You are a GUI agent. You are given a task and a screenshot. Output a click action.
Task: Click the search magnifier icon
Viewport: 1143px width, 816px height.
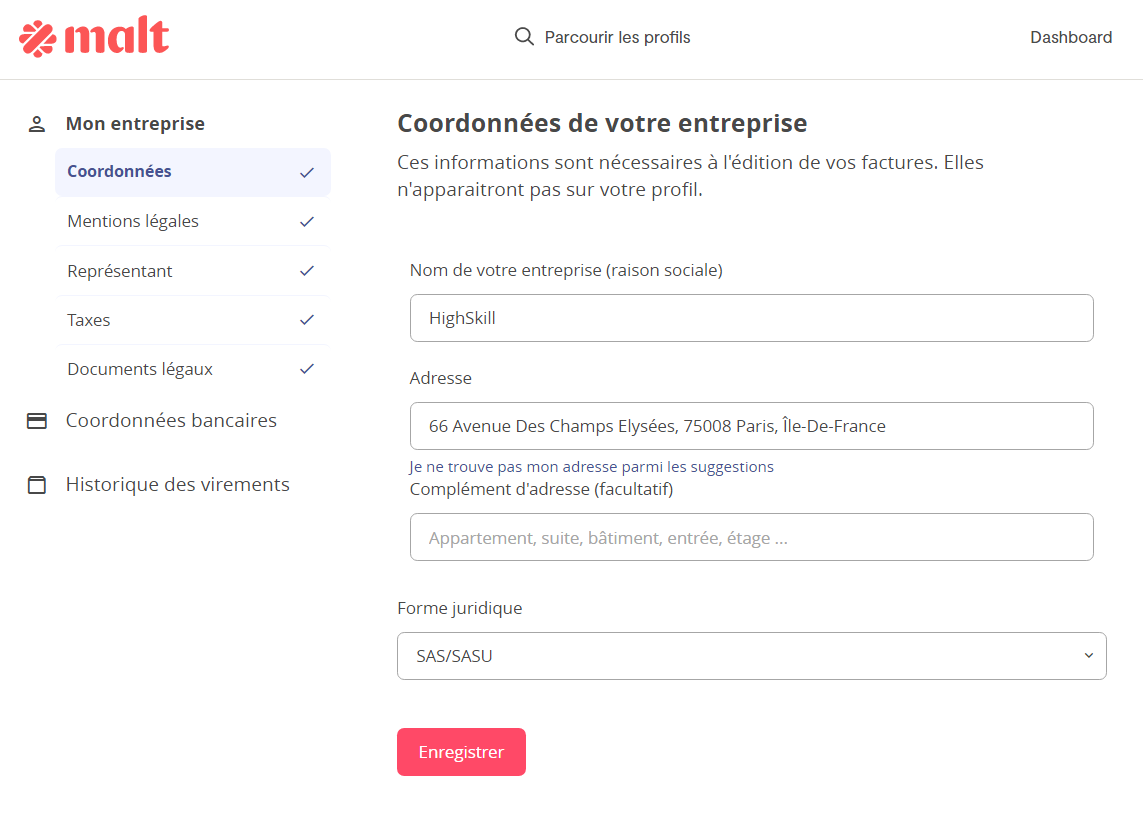pyautogui.click(x=523, y=36)
